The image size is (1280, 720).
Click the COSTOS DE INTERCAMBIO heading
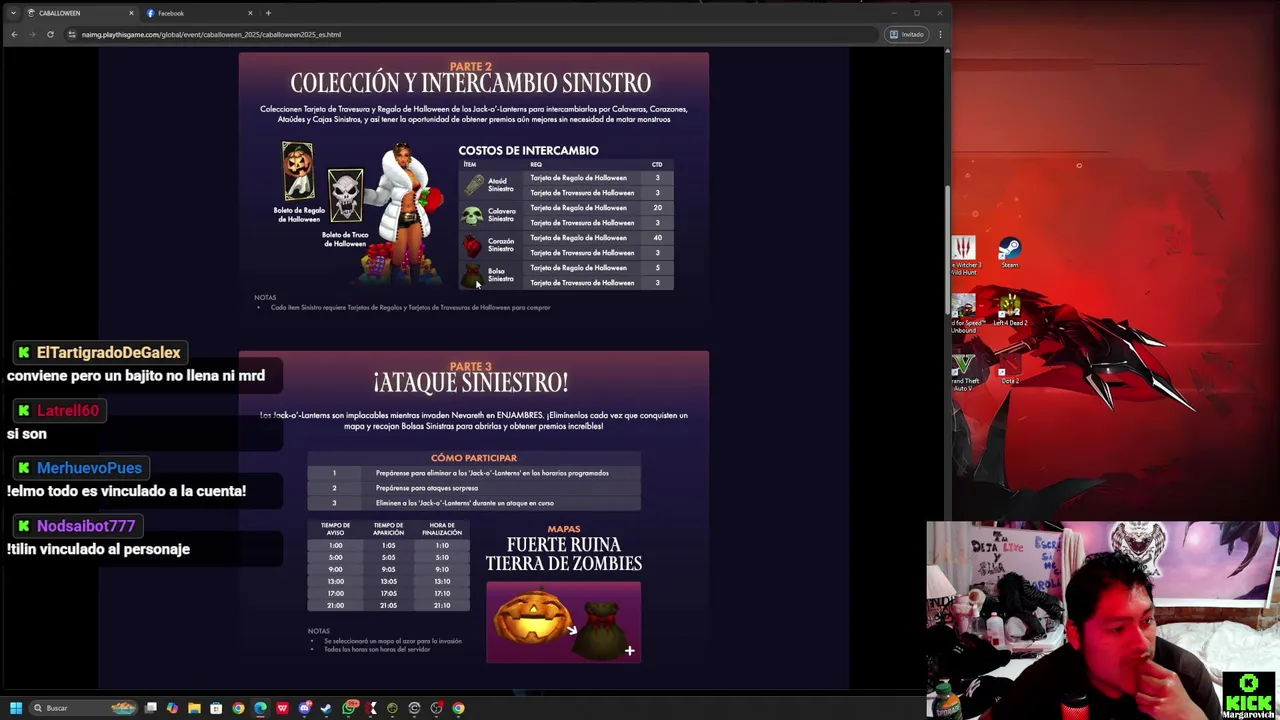(x=528, y=150)
